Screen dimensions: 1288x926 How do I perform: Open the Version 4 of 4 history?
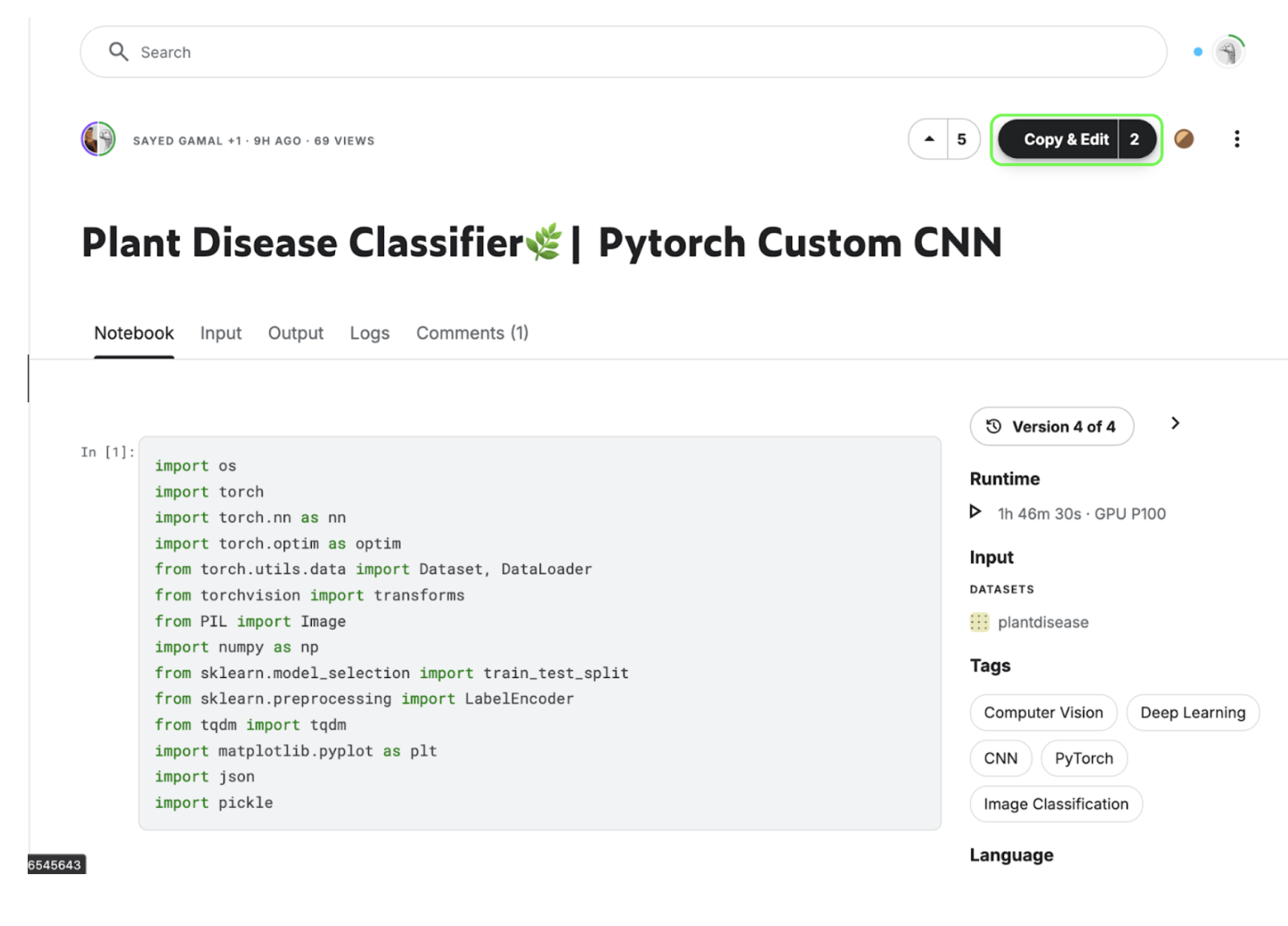pos(1051,427)
